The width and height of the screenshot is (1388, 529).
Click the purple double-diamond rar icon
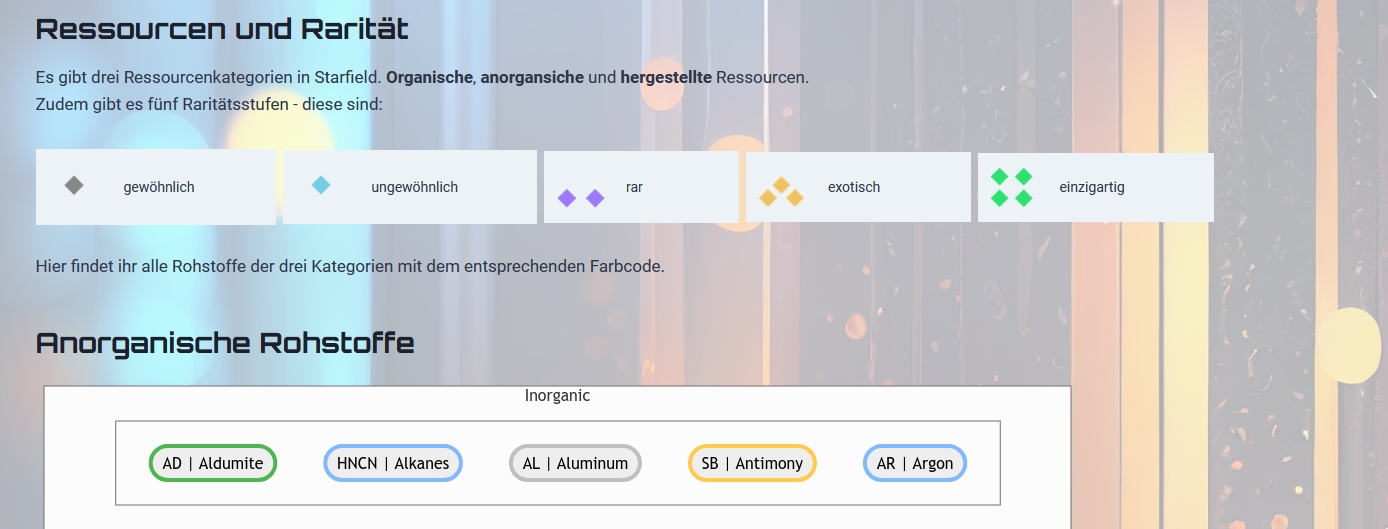click(x=581, y=198)
